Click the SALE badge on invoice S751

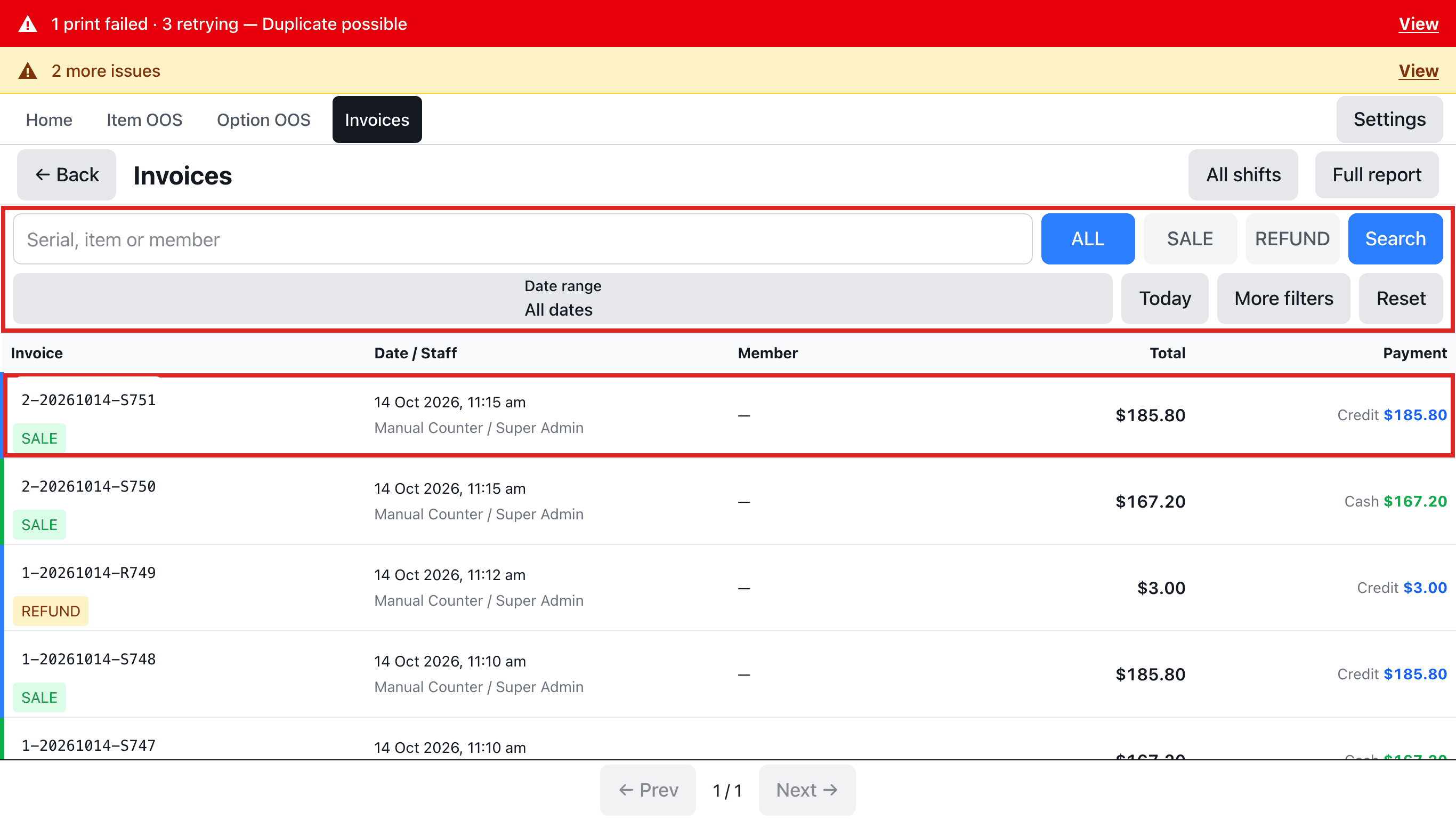pyautogui.click(x=39, y=438)
